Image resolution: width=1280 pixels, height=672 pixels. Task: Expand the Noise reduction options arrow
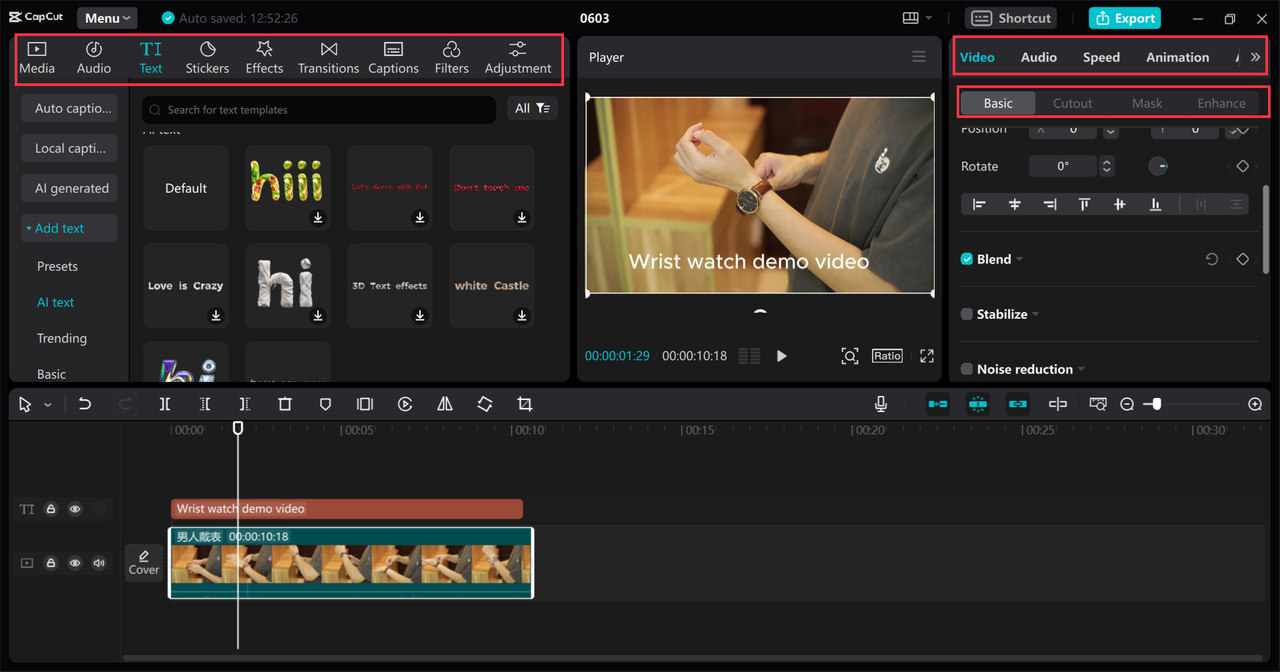coord(1081,370)
